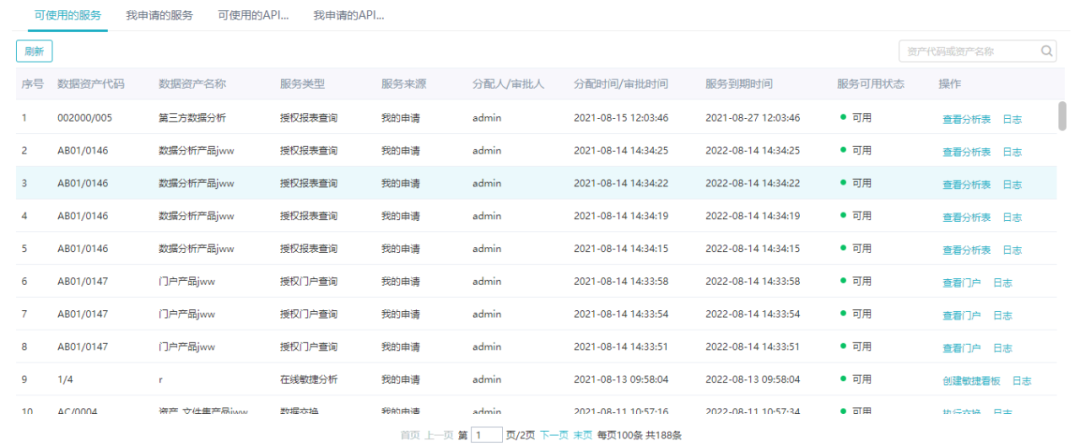Viewport: 1080px width, 446px height.
Task: Focus the asset code search field
Action: click(x=965, y=51)
